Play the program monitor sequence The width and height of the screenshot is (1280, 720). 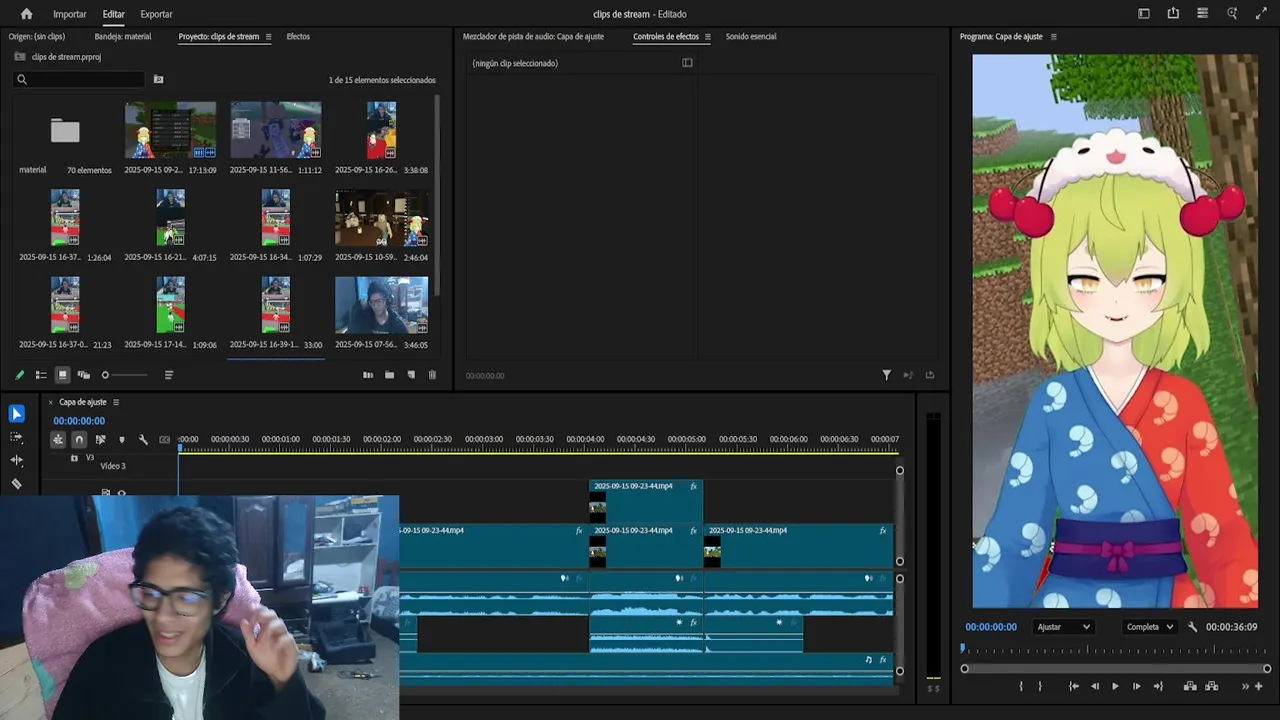click(x=1115, y=686)
